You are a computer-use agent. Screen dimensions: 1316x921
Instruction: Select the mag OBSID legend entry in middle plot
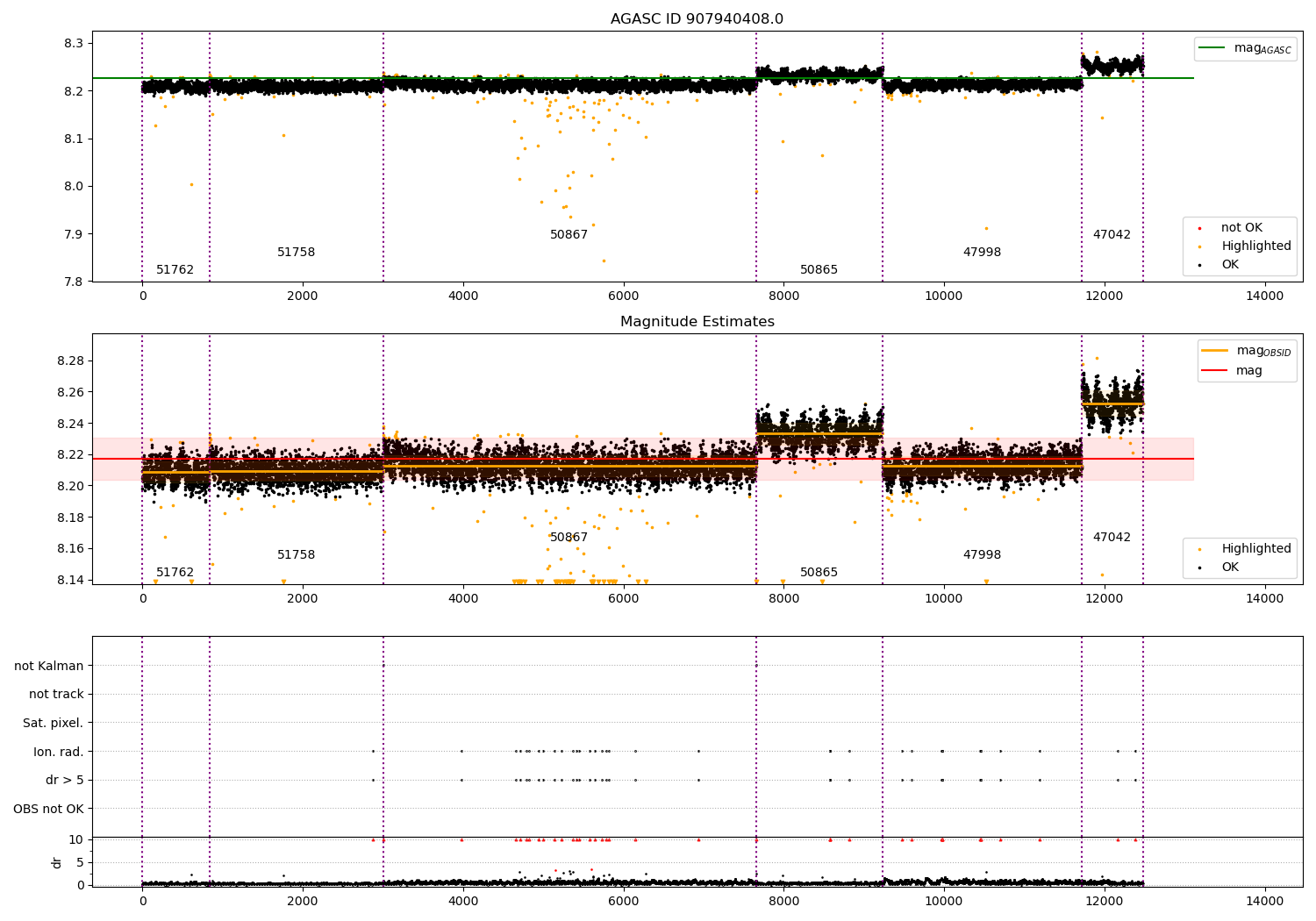pos(1247,351)
